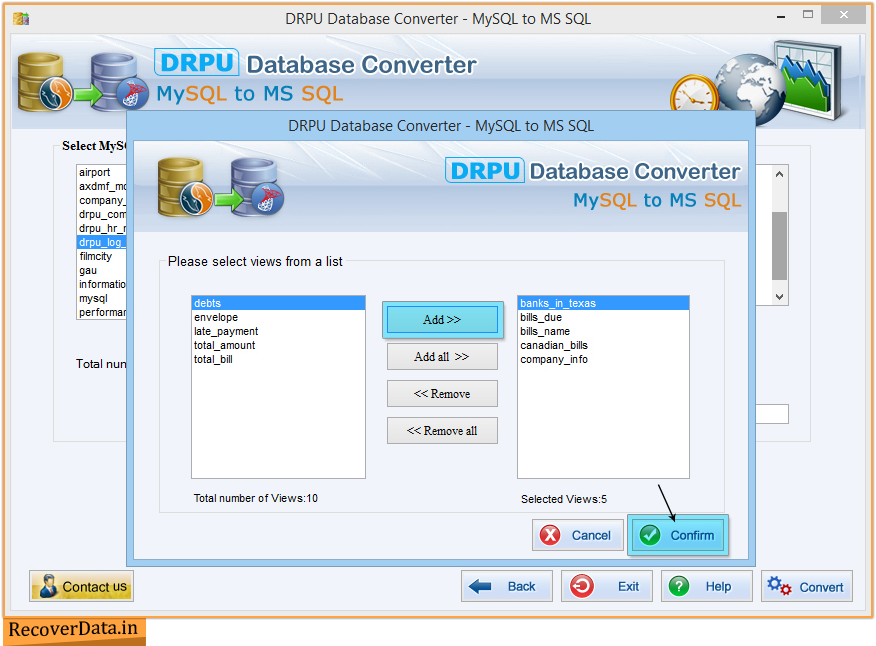Click the blue back arrow icon
This screenshot has height=646, width=876.
[x=480, y=586]
